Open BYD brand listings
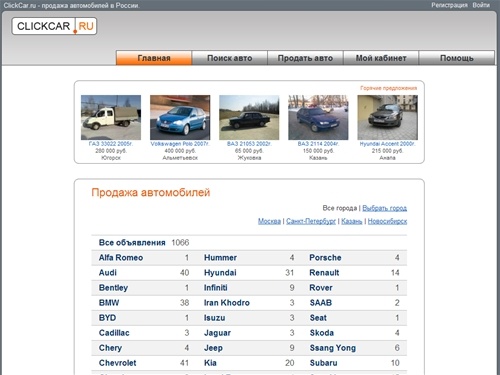This screenshot has height=375, width=500. click(107, 318)
